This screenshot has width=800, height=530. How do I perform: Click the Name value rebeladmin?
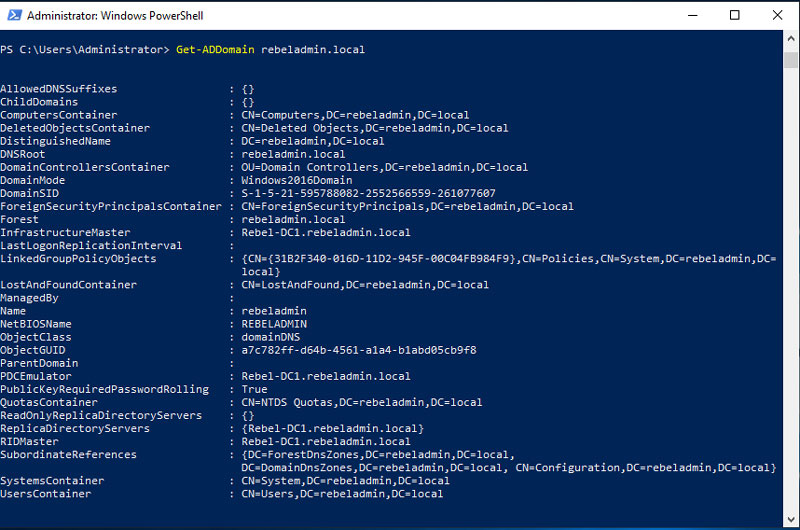274,311
